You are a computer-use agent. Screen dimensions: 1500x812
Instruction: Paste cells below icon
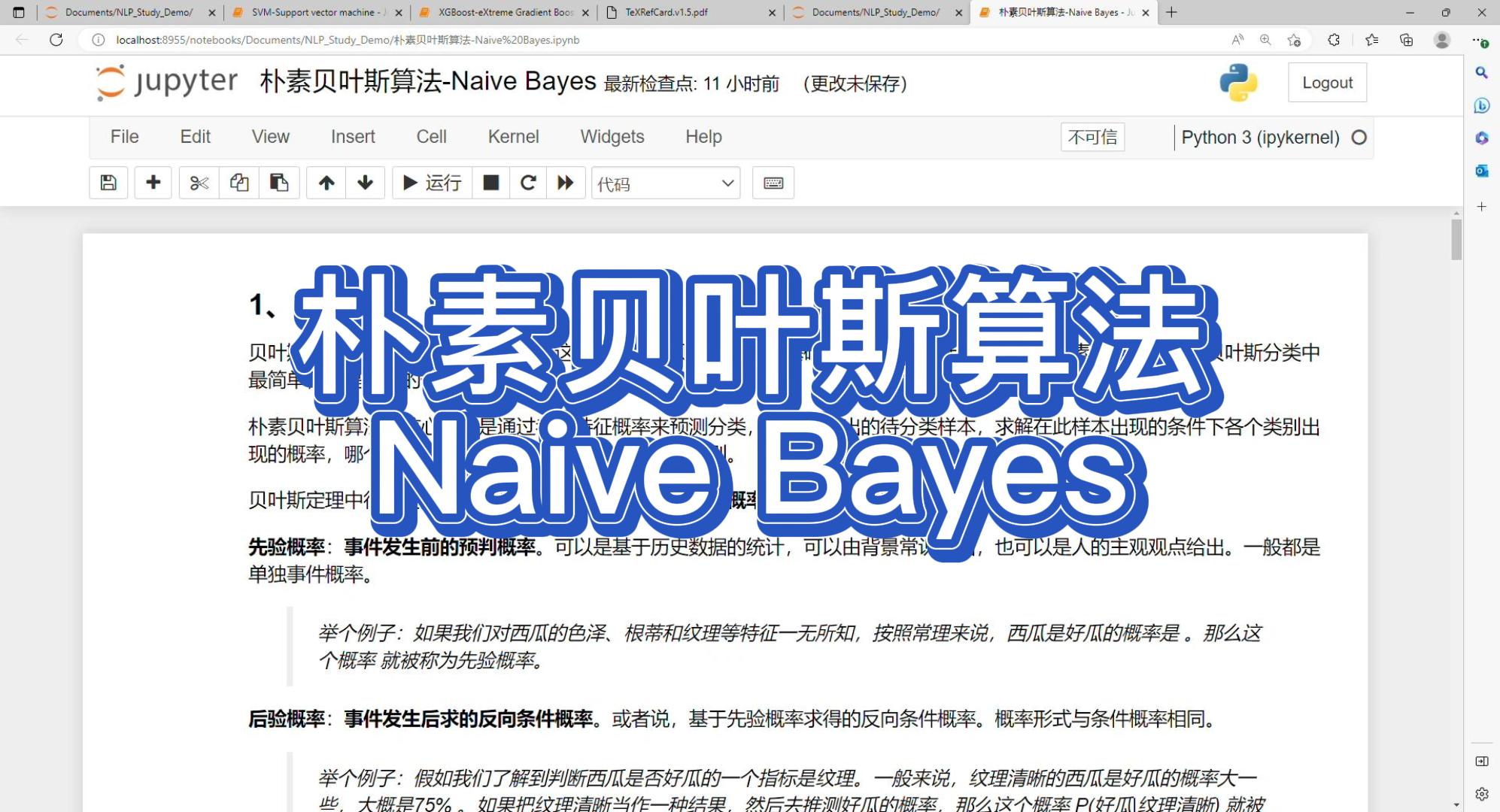279,183
